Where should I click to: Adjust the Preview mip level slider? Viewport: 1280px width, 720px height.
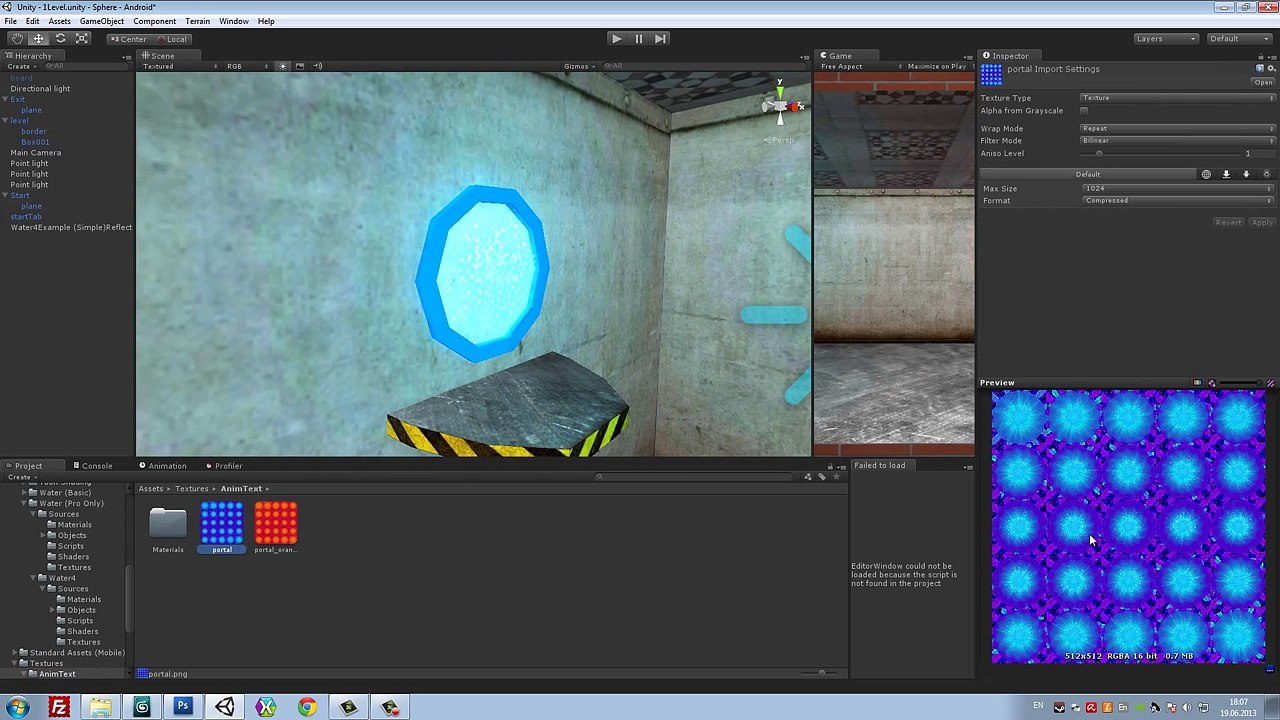coord(1242,383)
